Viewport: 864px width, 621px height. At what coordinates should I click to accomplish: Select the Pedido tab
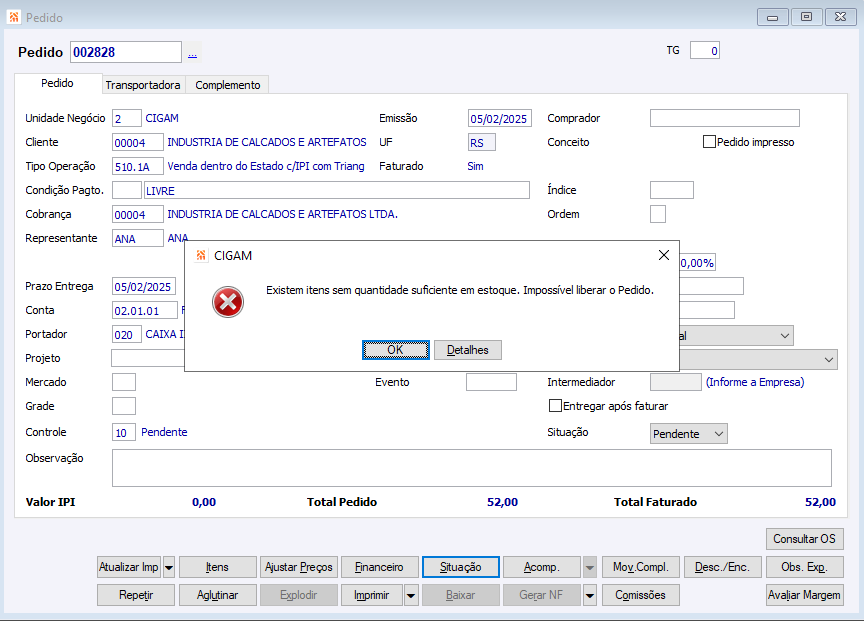point(57,83)
